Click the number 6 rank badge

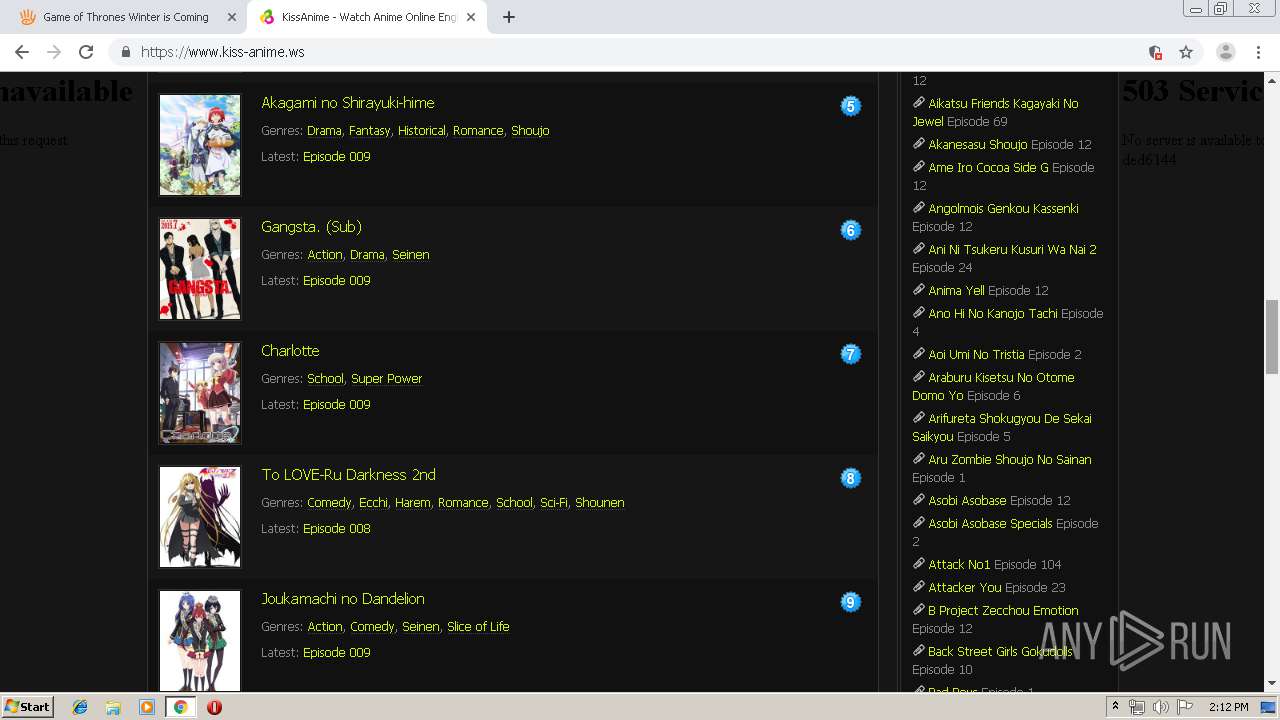(850, 230)
